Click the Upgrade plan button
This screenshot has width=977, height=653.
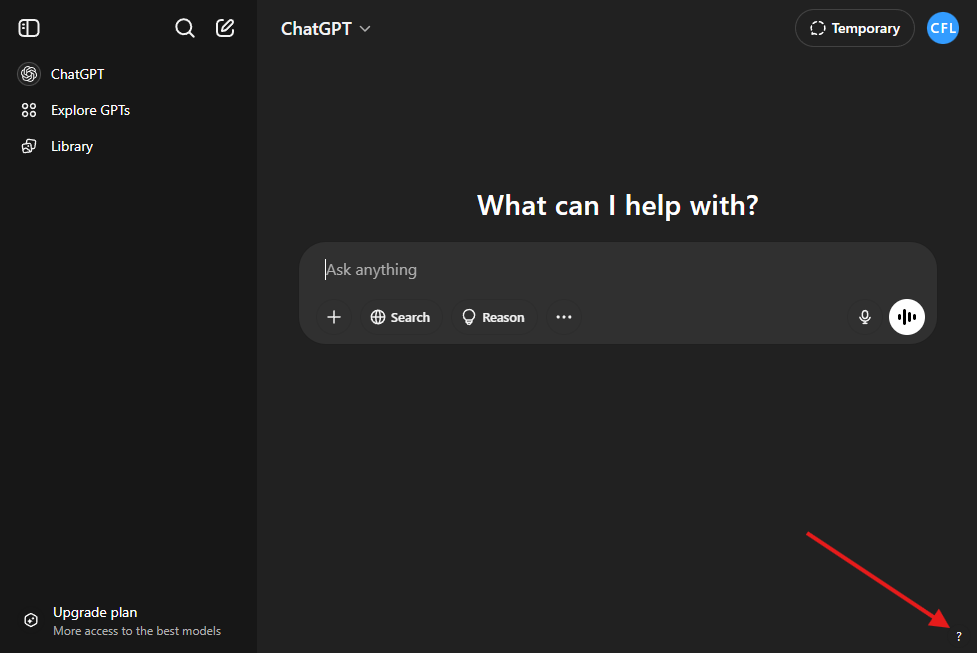128,621
